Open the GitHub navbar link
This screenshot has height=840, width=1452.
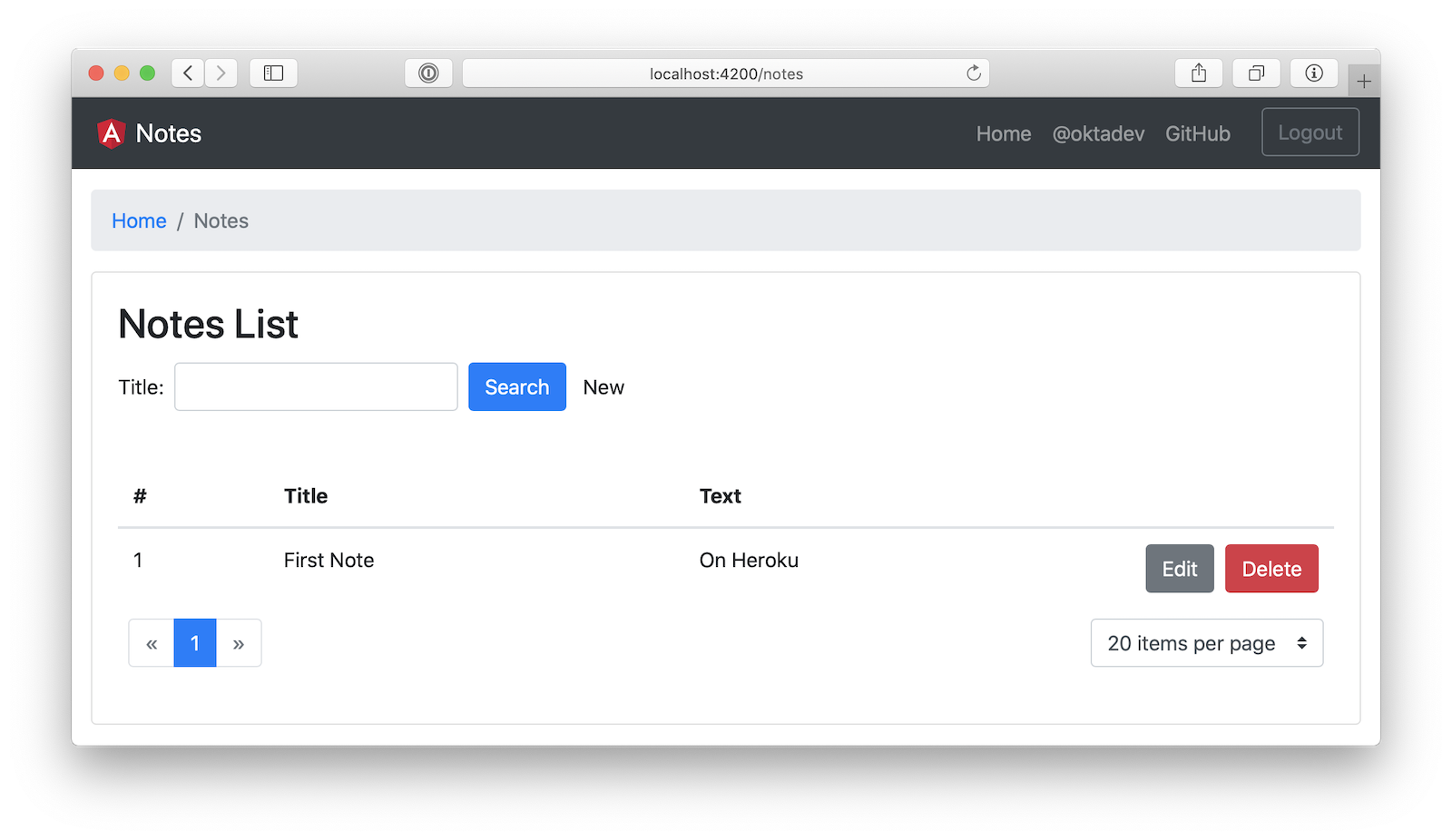coord(1197,133)
